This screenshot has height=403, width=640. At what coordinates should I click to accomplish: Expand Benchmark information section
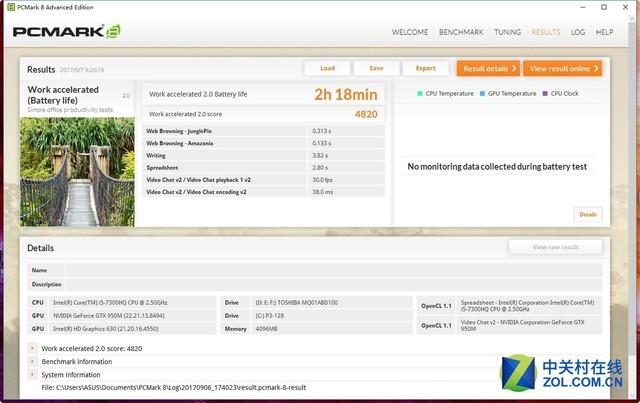point(32,361)
